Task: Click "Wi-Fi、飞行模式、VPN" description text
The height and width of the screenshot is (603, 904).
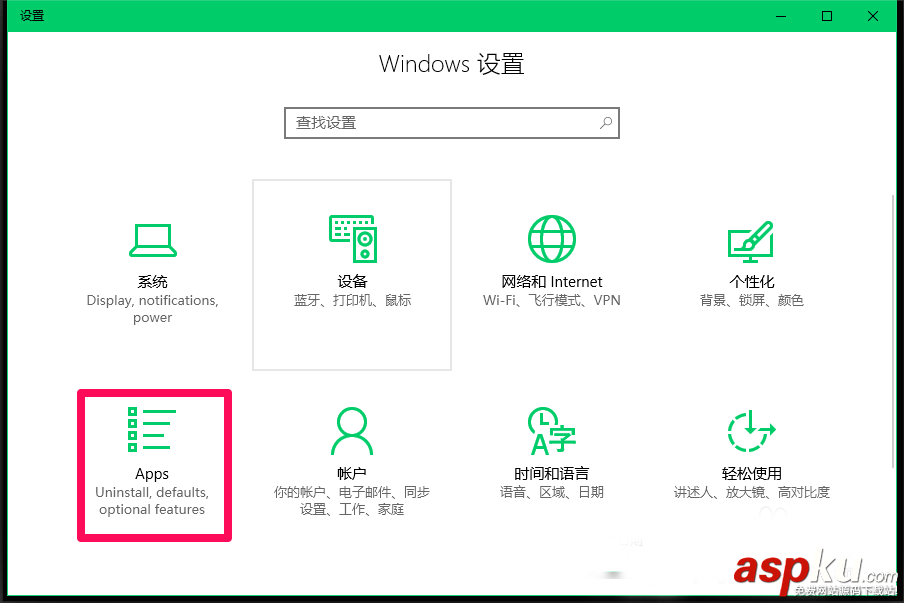Action: (552, 300)
